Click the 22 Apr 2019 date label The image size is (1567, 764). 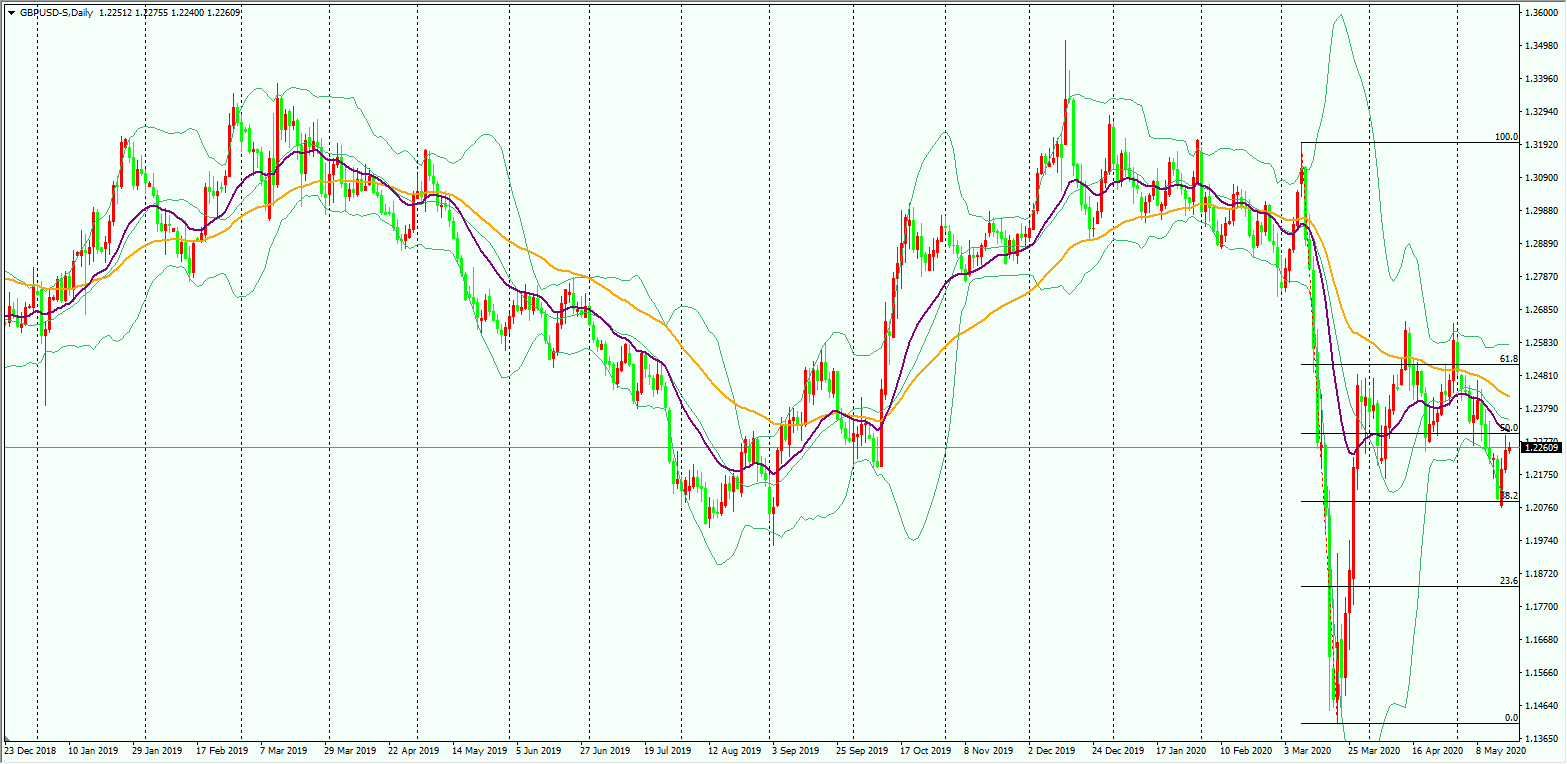click(x=415, y=749)
